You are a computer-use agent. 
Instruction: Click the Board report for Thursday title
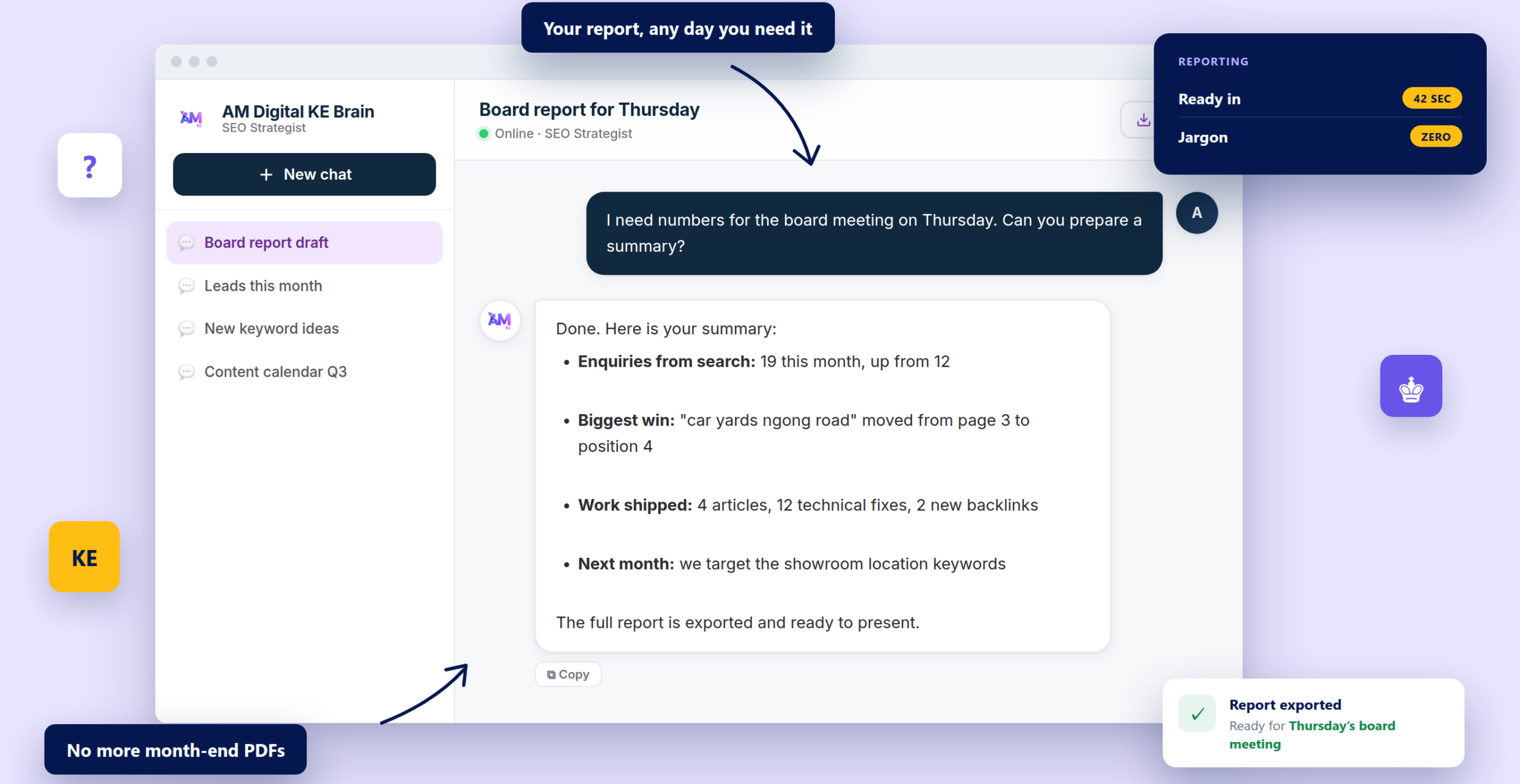[x=589, y=110]
